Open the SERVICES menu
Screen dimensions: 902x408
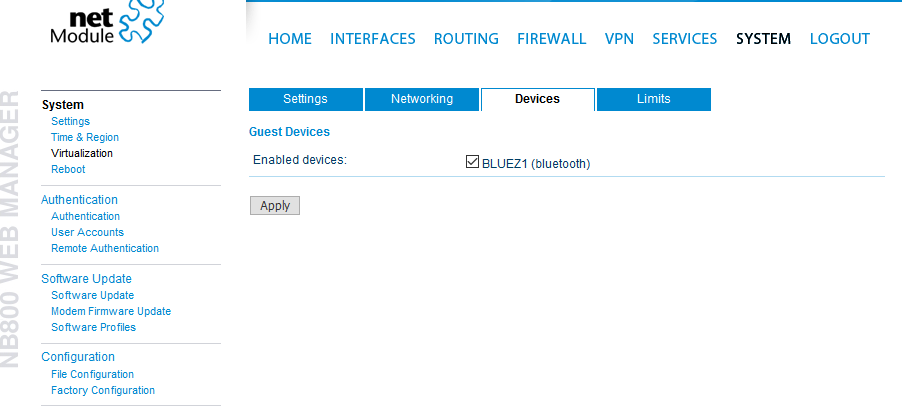(685, 39)
